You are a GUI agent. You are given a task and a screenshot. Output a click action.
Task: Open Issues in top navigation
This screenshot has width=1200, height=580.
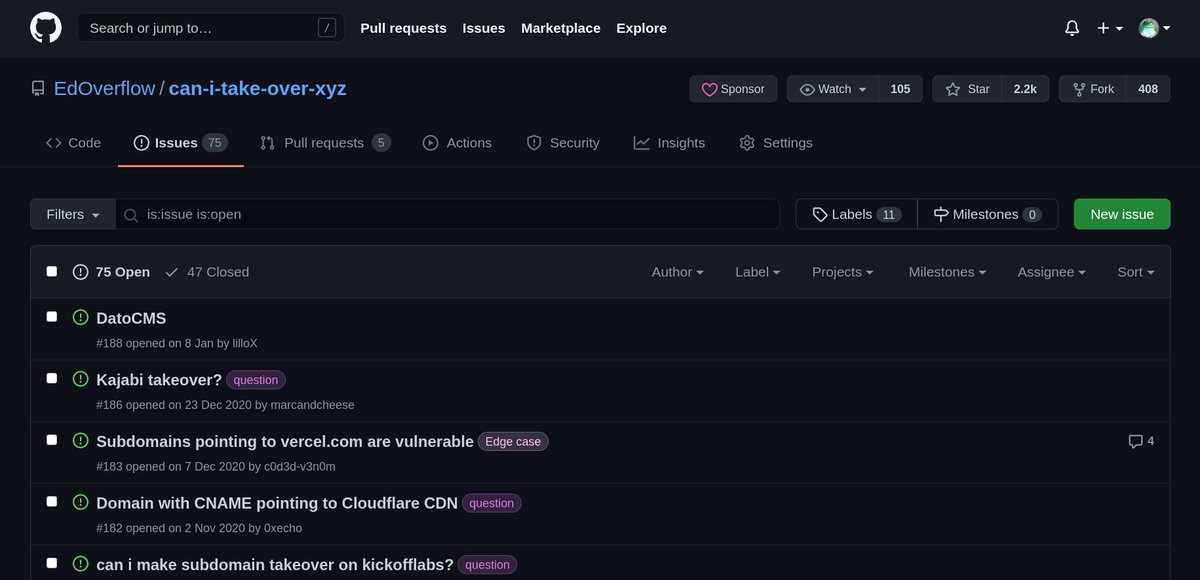pos(484,28)
